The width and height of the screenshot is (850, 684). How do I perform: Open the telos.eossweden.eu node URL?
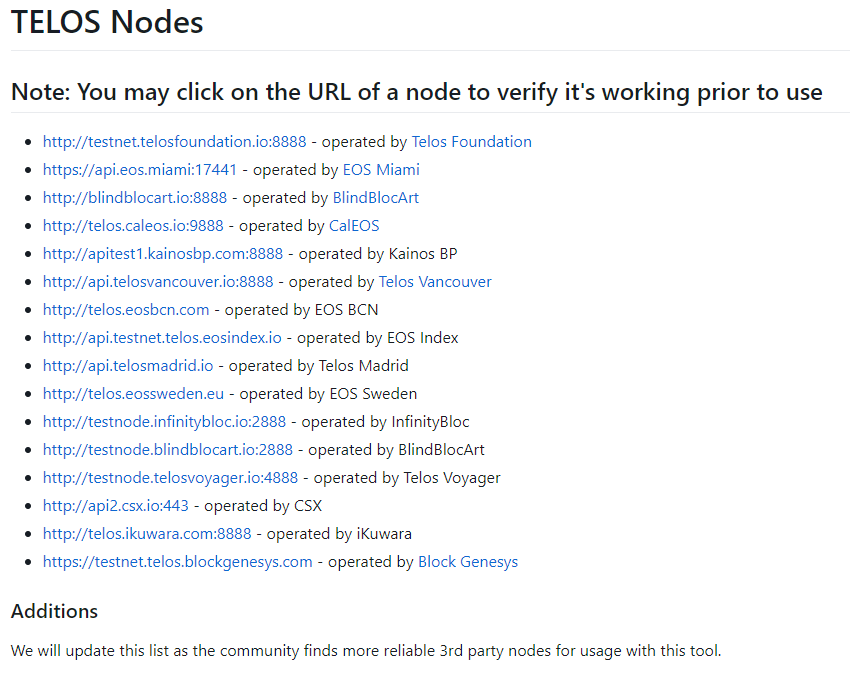click(x=133, y=394)
